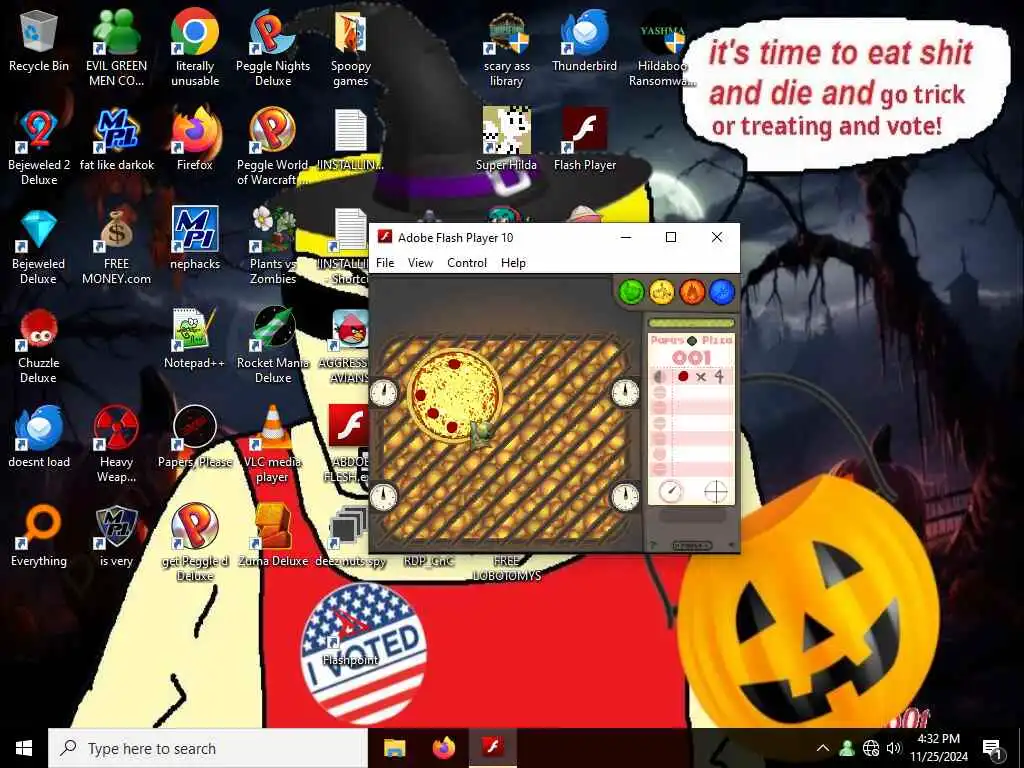Switch to the yellow Topping Station
Viewport: 1024px width, 768px height.
click(x=662, y=292)
